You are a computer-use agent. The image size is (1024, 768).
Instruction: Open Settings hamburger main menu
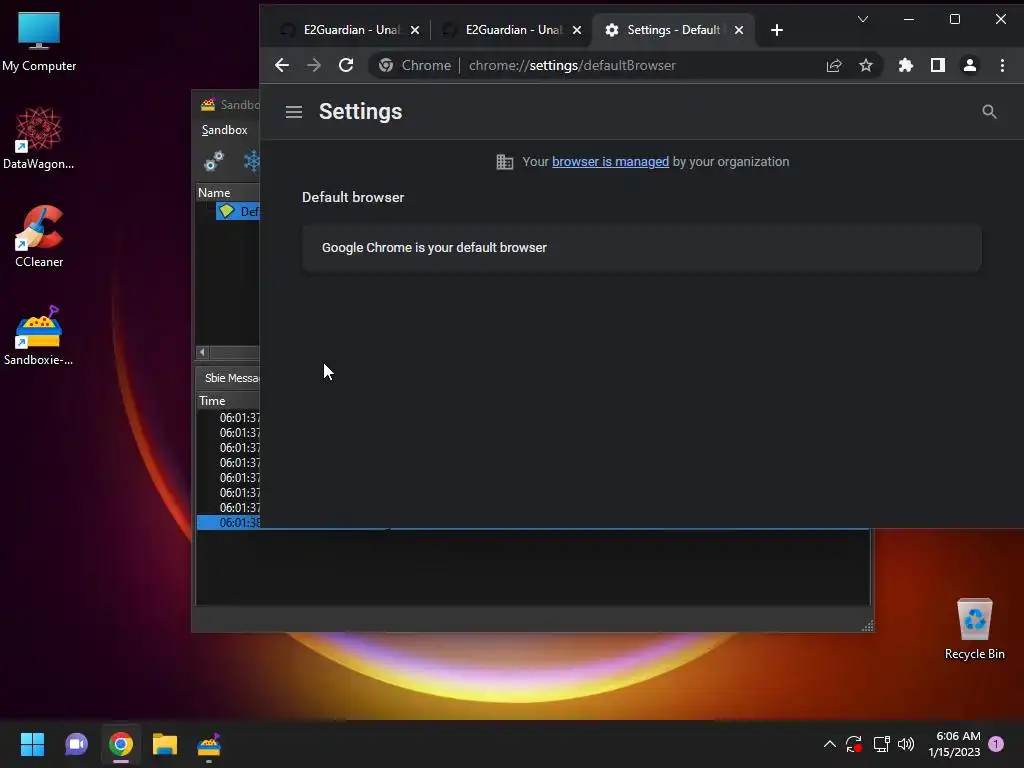coord(294,112)
